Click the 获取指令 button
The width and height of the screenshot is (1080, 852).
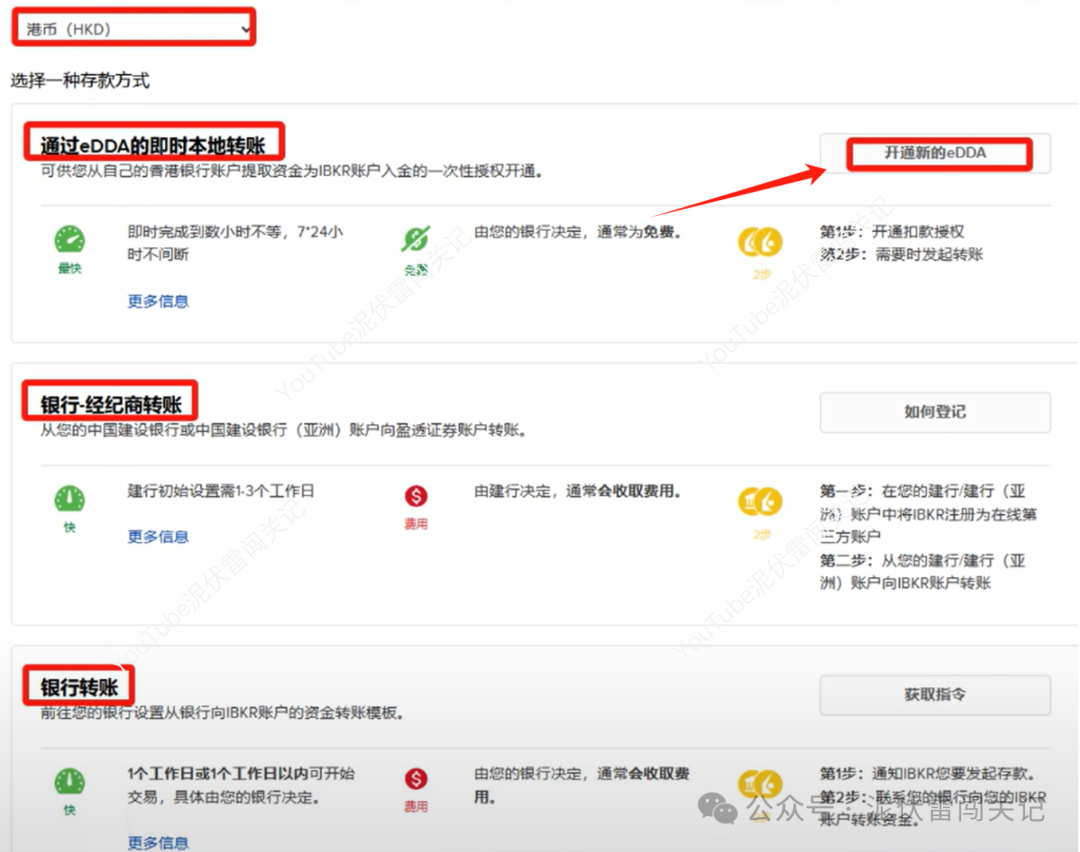coord(934,694)
